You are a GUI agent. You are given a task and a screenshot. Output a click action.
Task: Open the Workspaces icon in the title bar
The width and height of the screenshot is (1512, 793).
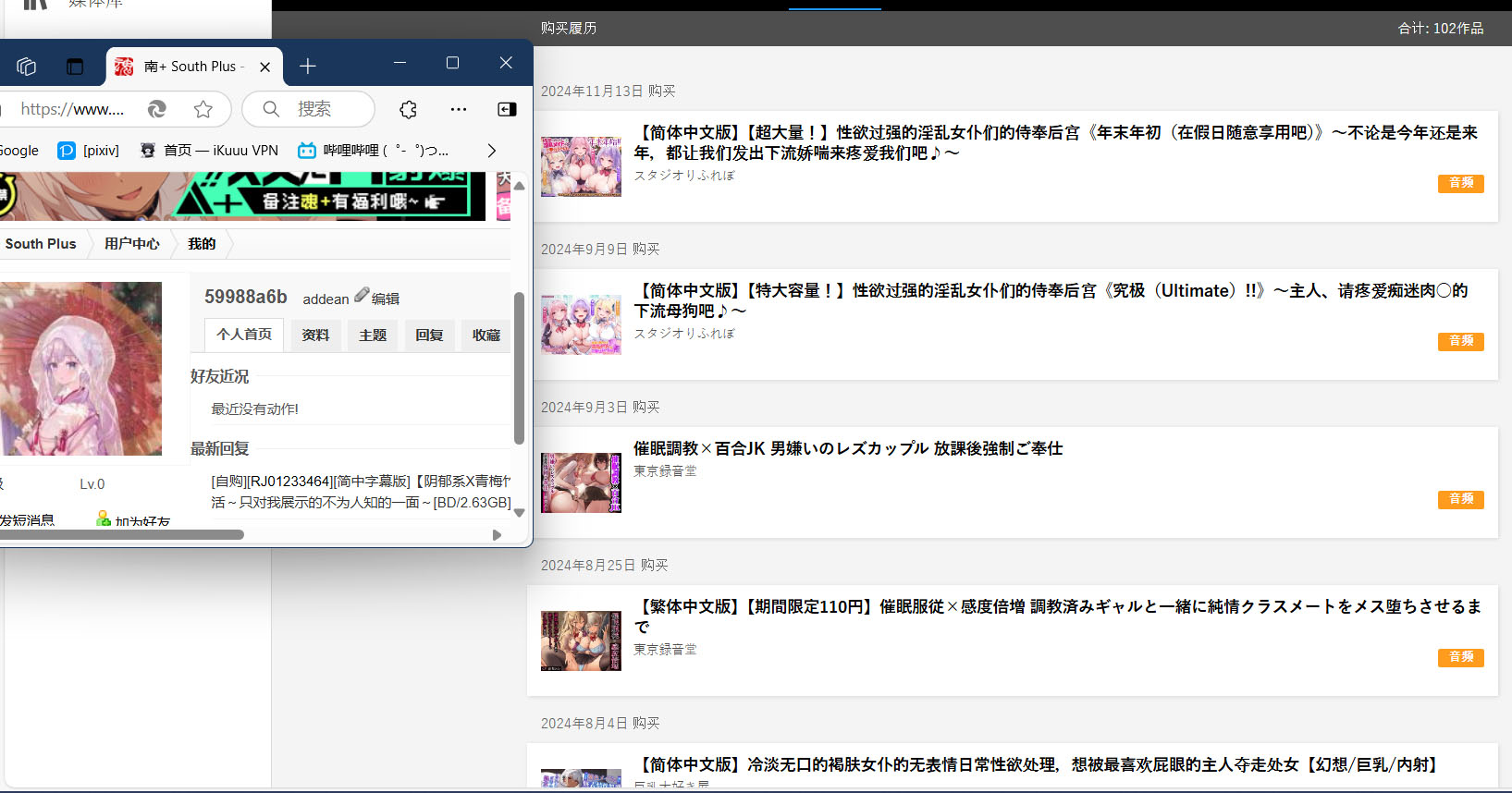click(27, 67)
